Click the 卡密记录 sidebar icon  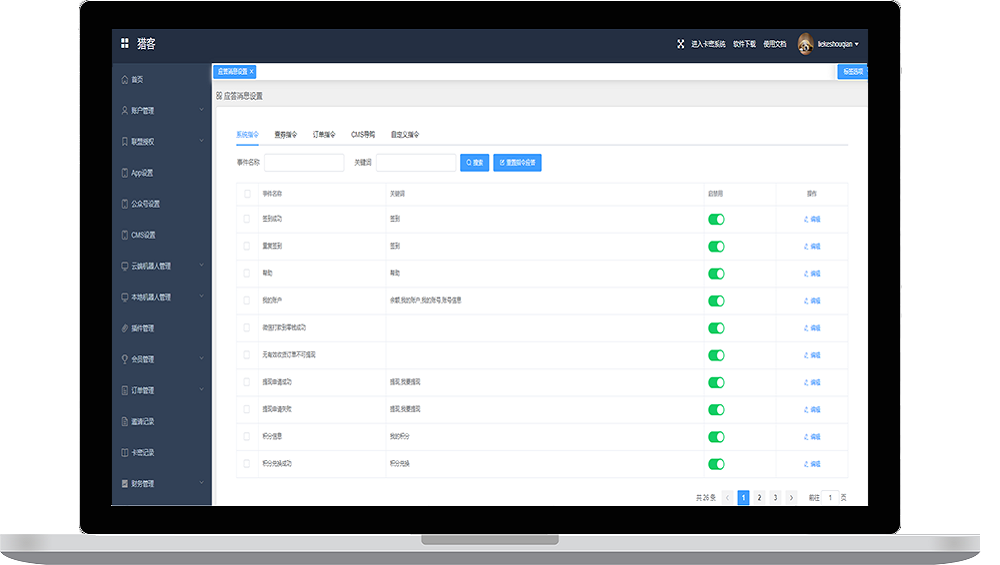coord(124,452)
